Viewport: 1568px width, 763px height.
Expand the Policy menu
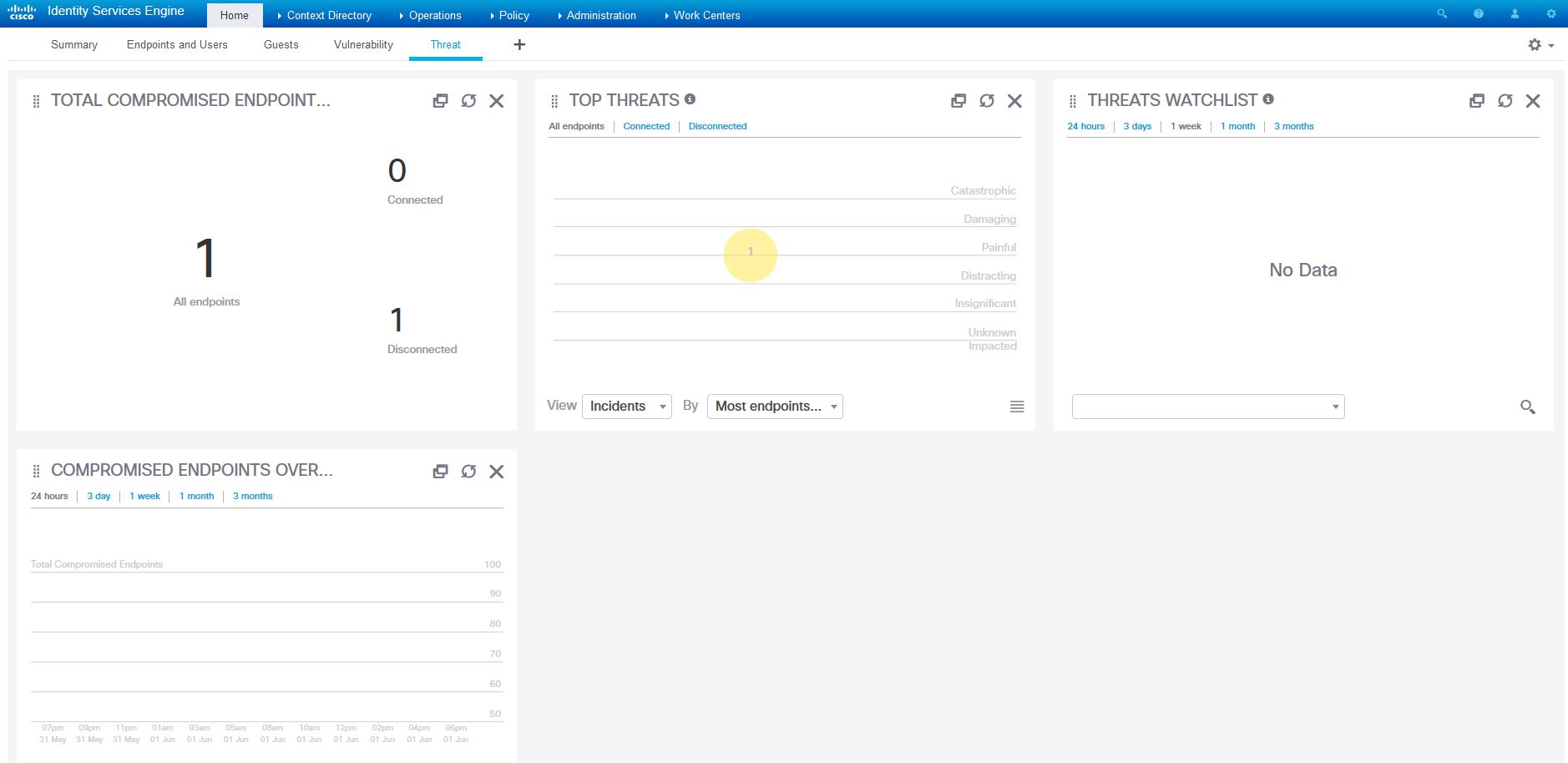509,15
